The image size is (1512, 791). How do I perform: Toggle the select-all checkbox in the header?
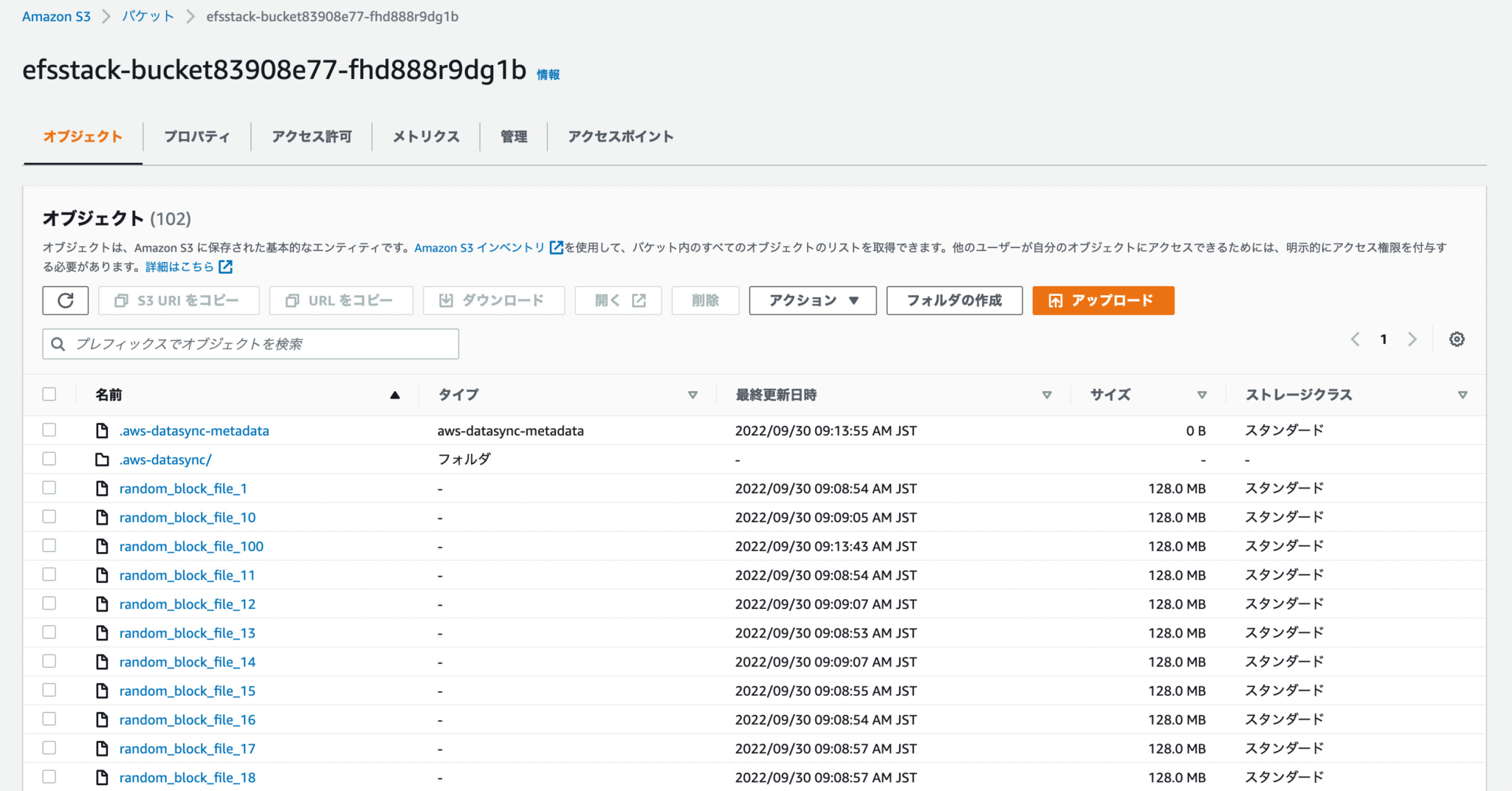[x=49, y=394]
